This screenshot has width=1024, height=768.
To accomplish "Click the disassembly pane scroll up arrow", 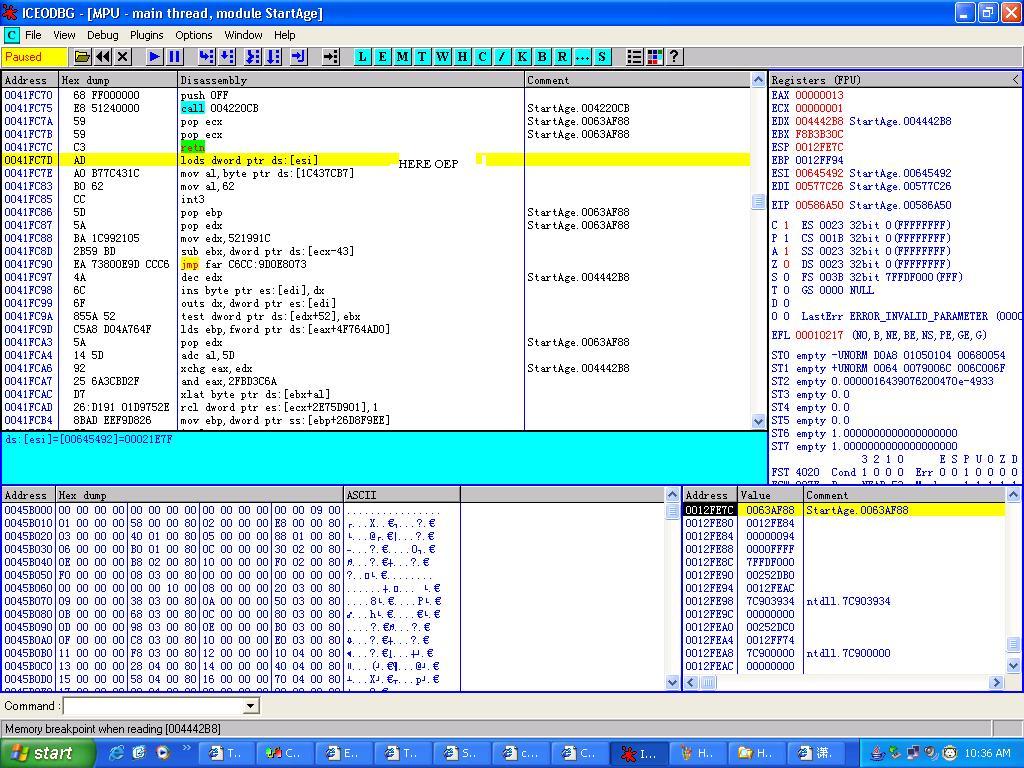I will coord(758,80).
